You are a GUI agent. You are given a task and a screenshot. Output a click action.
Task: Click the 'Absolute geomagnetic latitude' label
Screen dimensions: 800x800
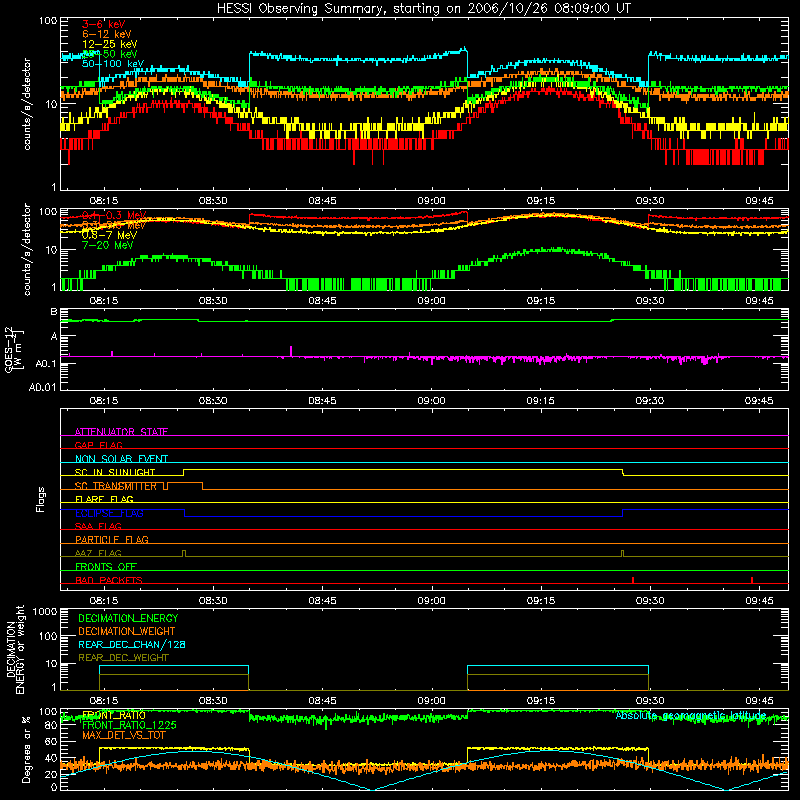(691, 715)
